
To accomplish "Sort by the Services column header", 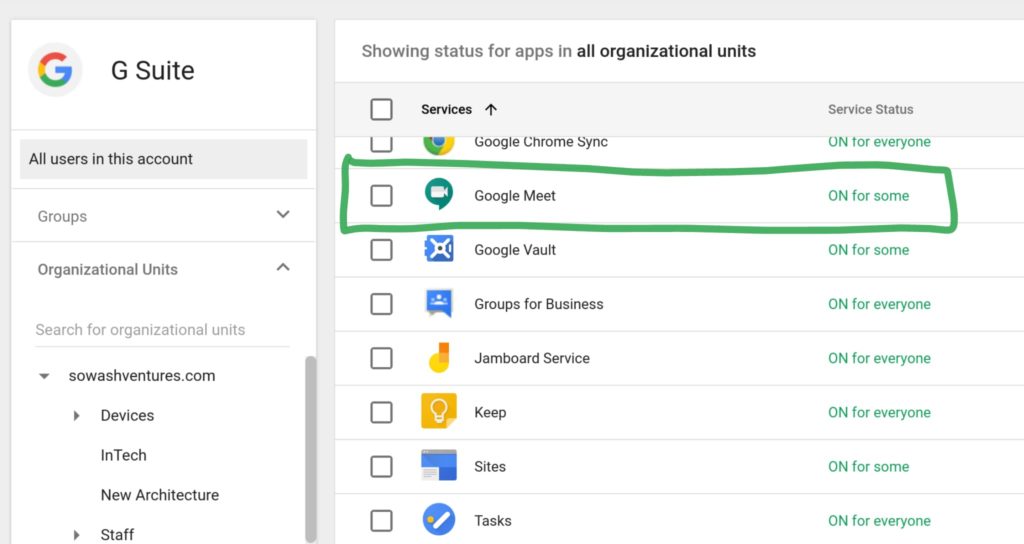I will tap(446, 110).
